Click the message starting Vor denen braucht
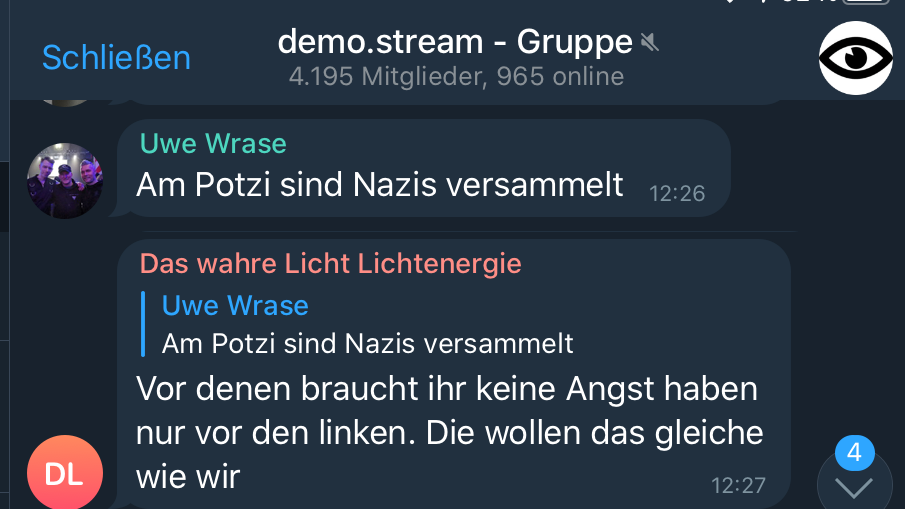Viewport: 905px width, 509px height. (x=450, y=433)
